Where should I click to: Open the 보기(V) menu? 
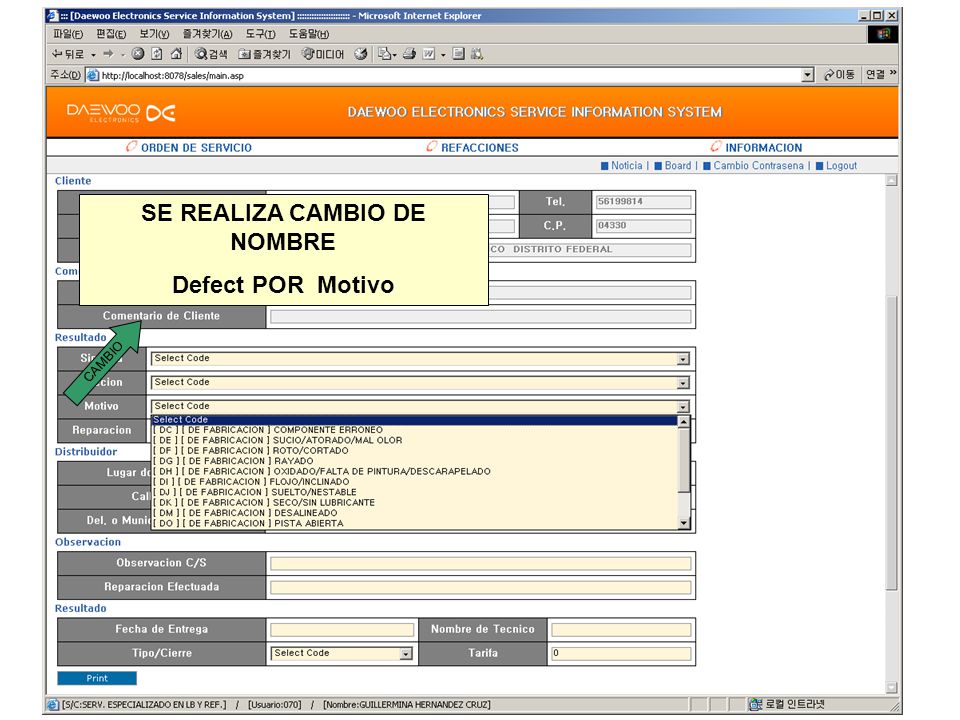154,34
